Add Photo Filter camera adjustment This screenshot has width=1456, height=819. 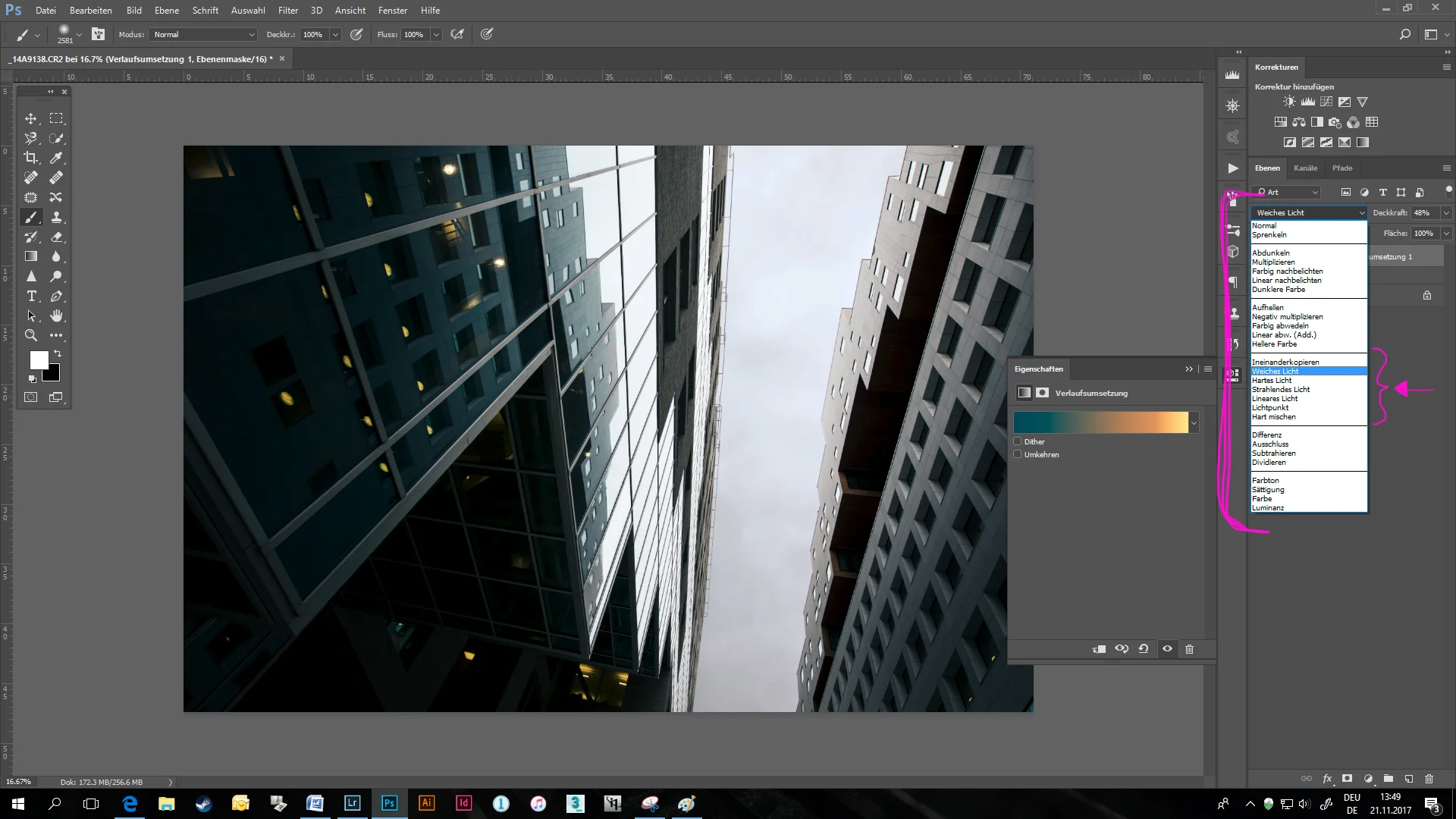coord(1335,122)
